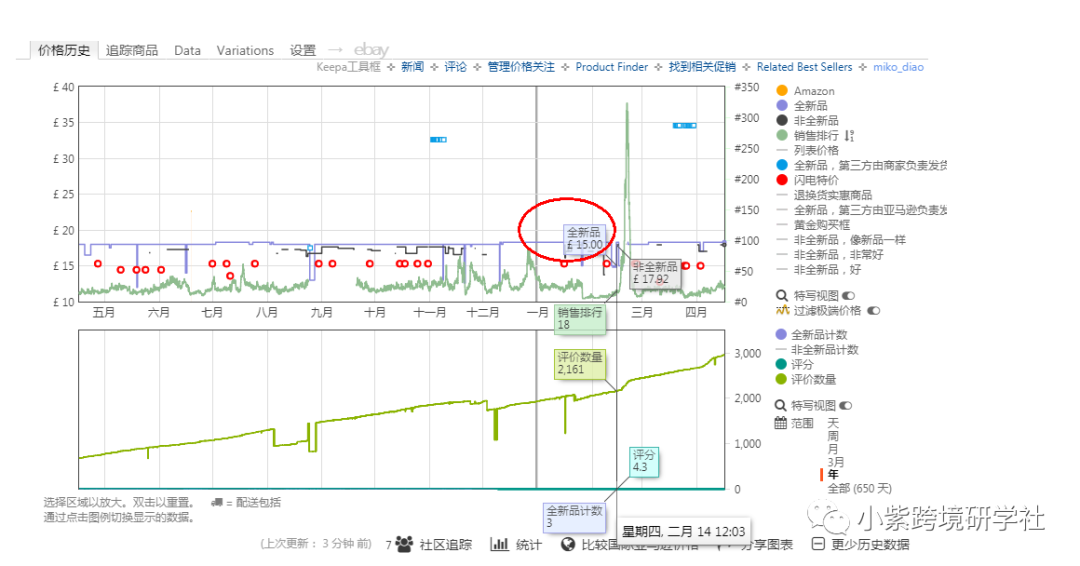This screenshot has height=566, width=1080.
Task: Open the Data tab
Action: (x=187, y=50)
